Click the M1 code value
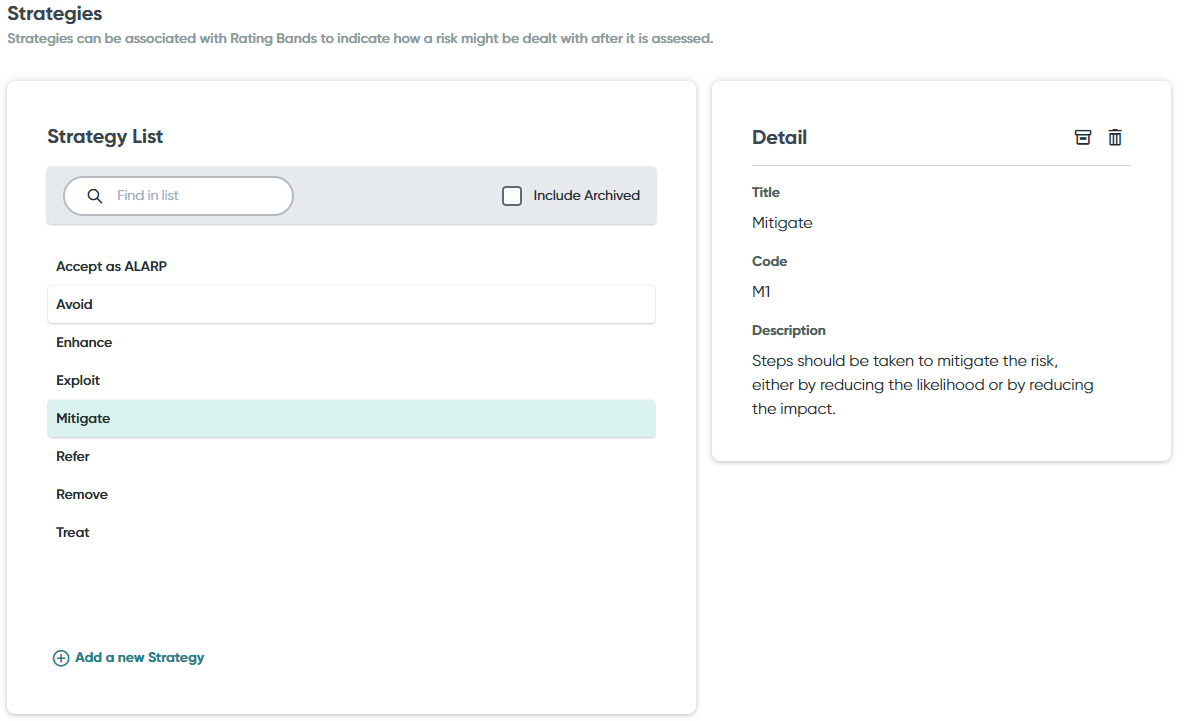The width and height of the screenshot is (1192, 721). pos(761,291)
